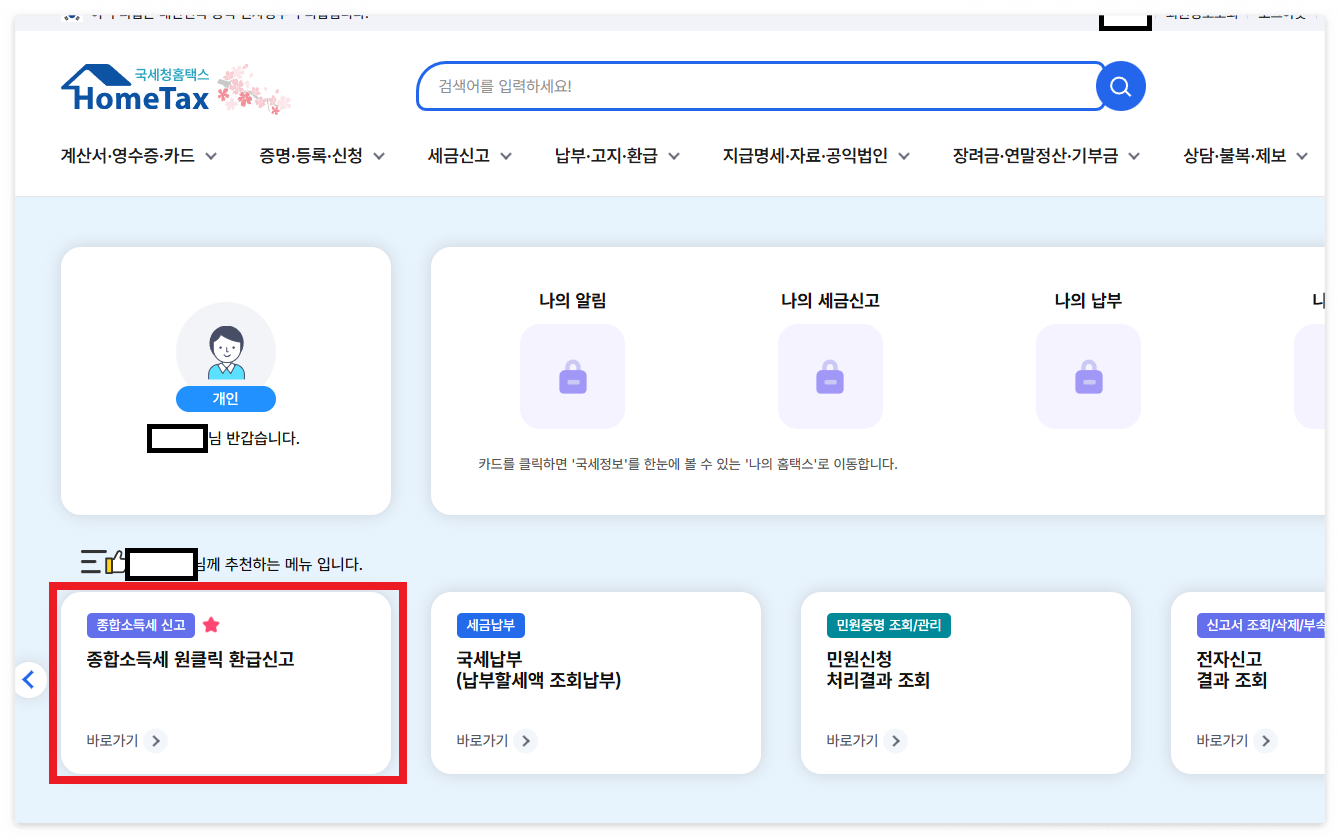1340x838 pixels.
Task: Open the 상담·불복·제보 menu
Action: 1235,156
